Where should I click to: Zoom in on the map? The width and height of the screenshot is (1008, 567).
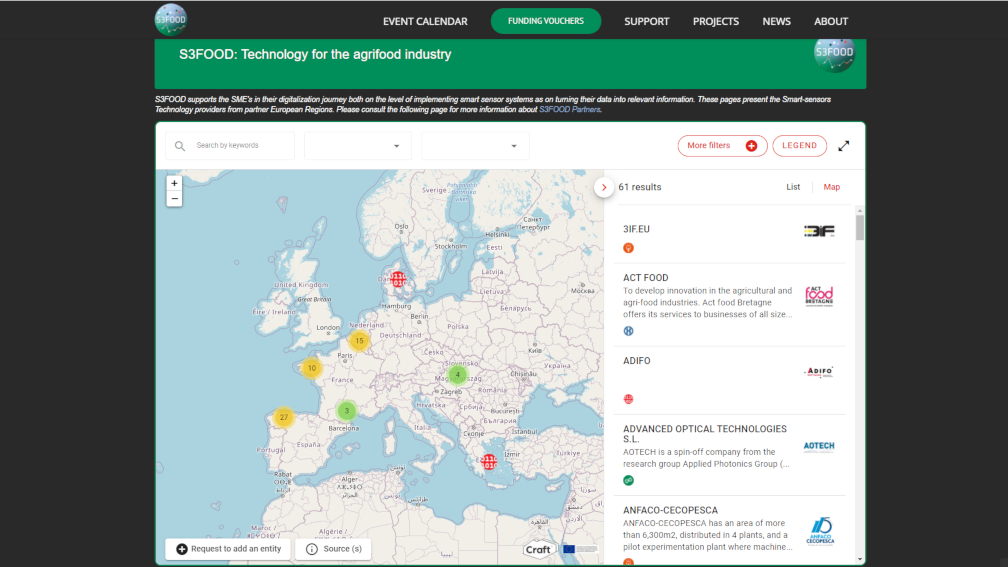pyautogui.click(x=174, y=183)
